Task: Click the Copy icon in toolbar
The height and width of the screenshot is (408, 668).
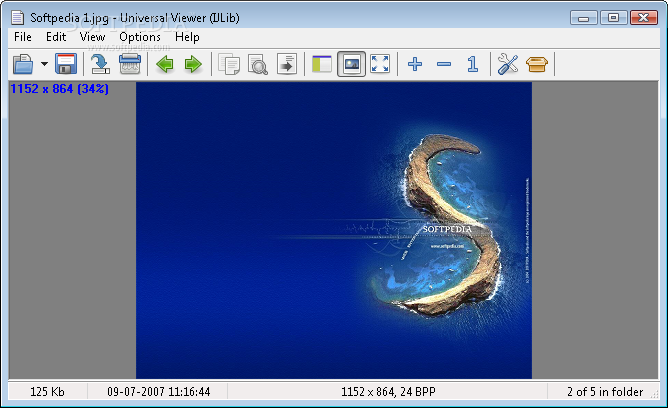Action: pos(229,64)
